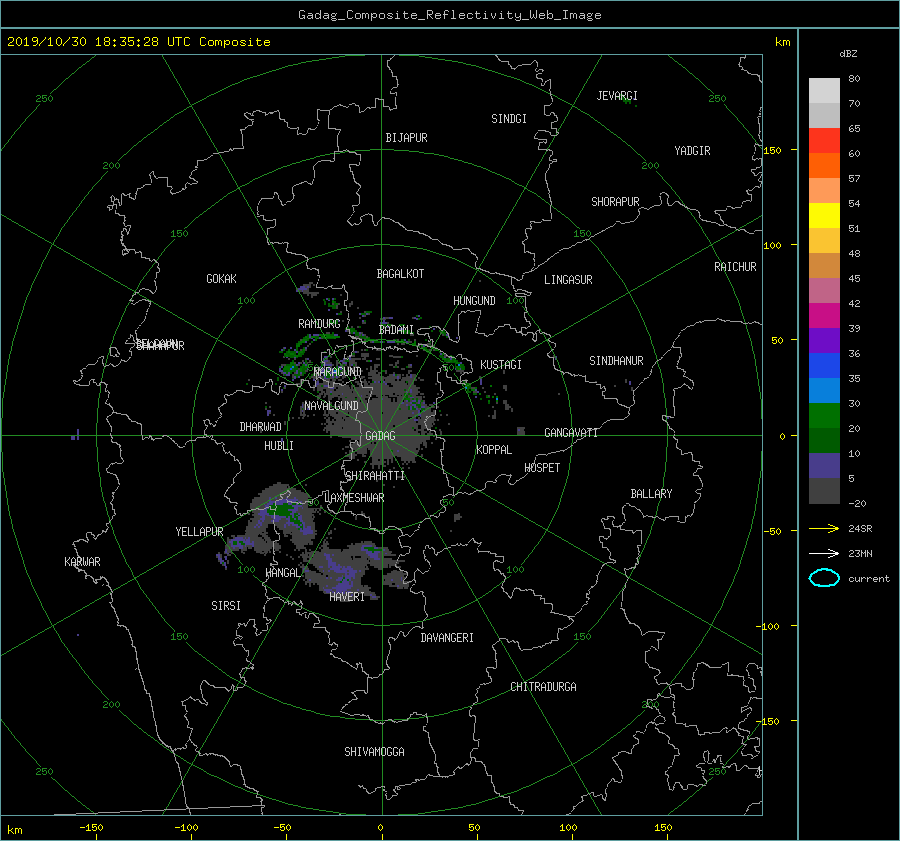Select the dark orange 60–57 dBZ swatch
Viewport: 900px width, 841px height.
click(x=824, y=165)
